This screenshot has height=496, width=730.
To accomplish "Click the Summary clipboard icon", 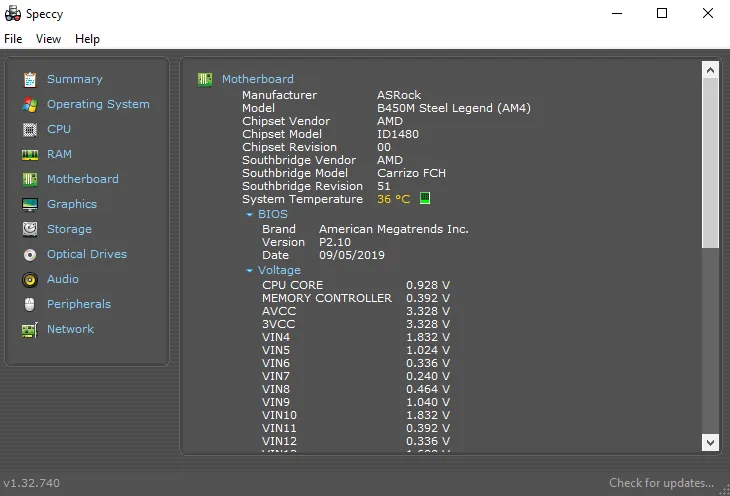I will click(x=30, y=80).
